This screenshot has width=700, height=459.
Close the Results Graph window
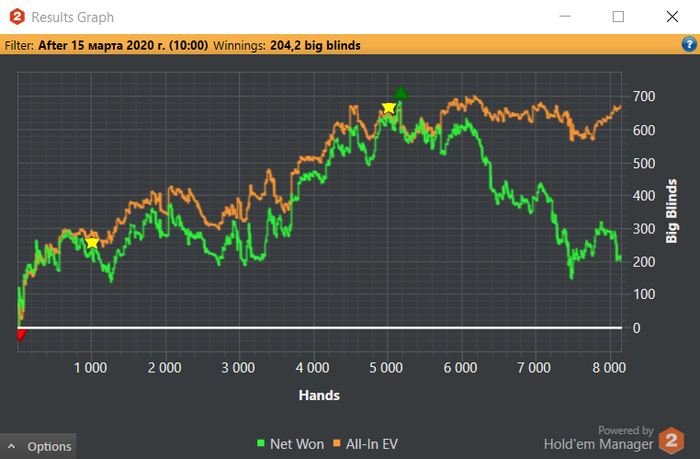pyautogui.click(x=672, y=17)
